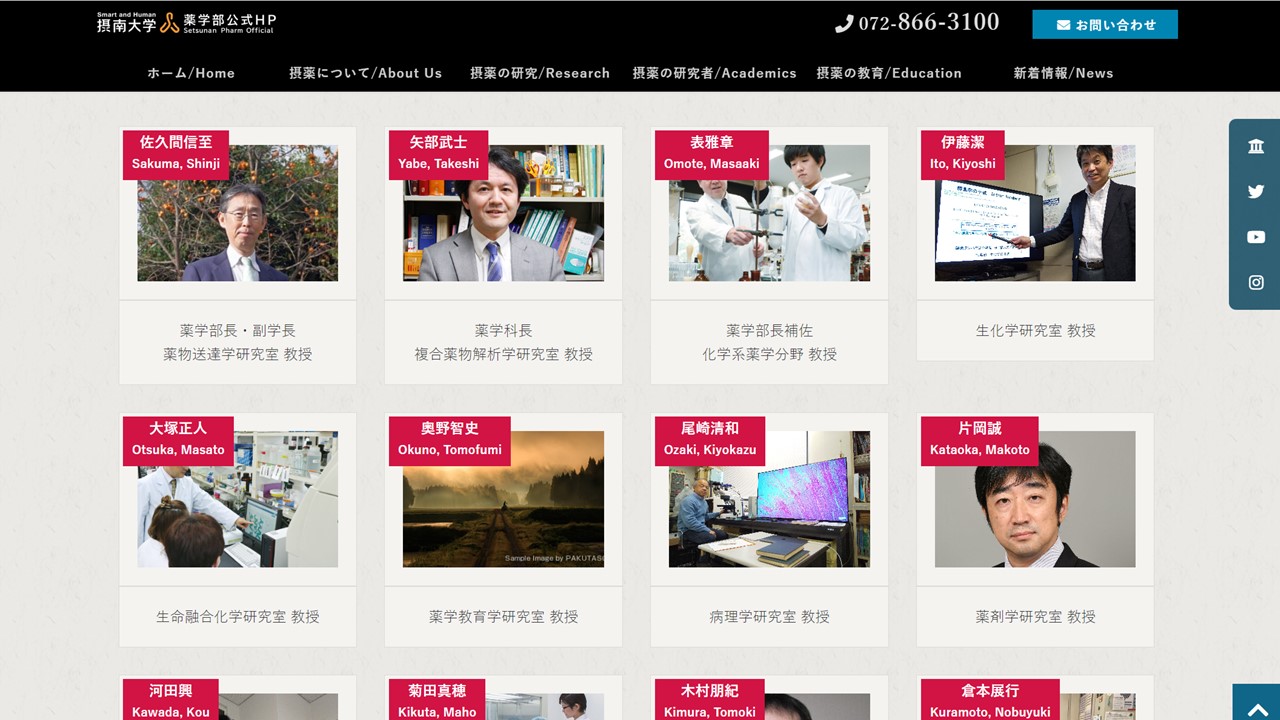This screenshot has height=720, width=1280.
Task: Click text 複合薬物解析学研究室 教授
Action: [504, 354]
